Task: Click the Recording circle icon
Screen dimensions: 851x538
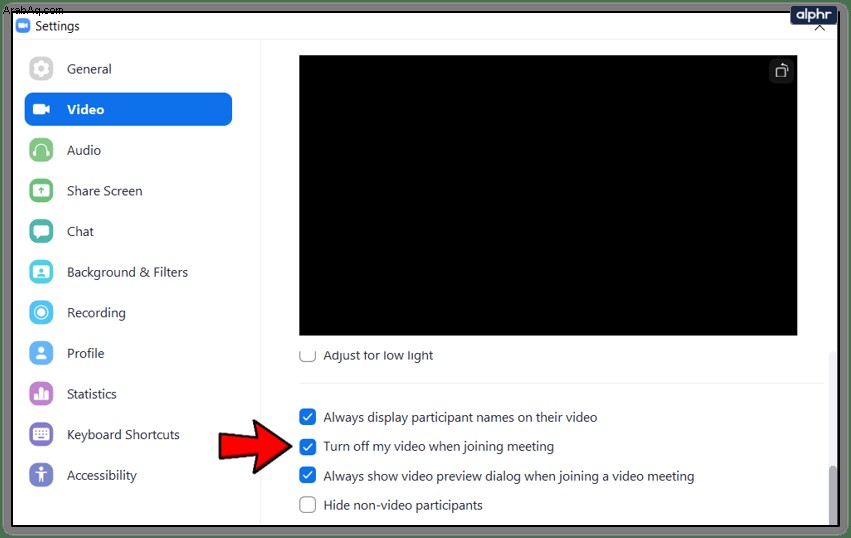Action: [x=41, y=312]
